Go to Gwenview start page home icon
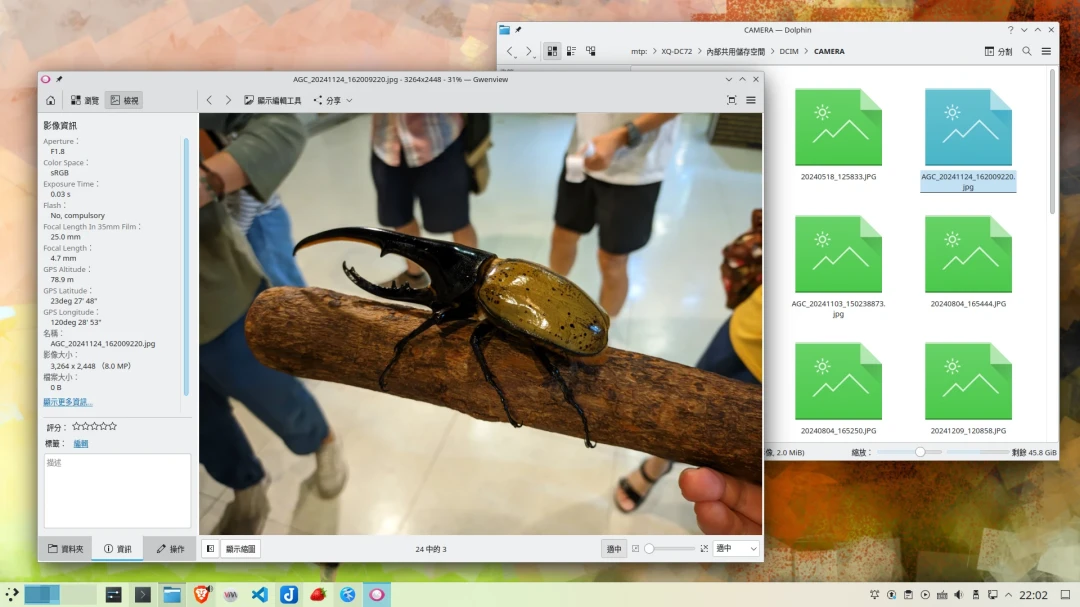1080x607 pixels. click(x=50, y=100)
